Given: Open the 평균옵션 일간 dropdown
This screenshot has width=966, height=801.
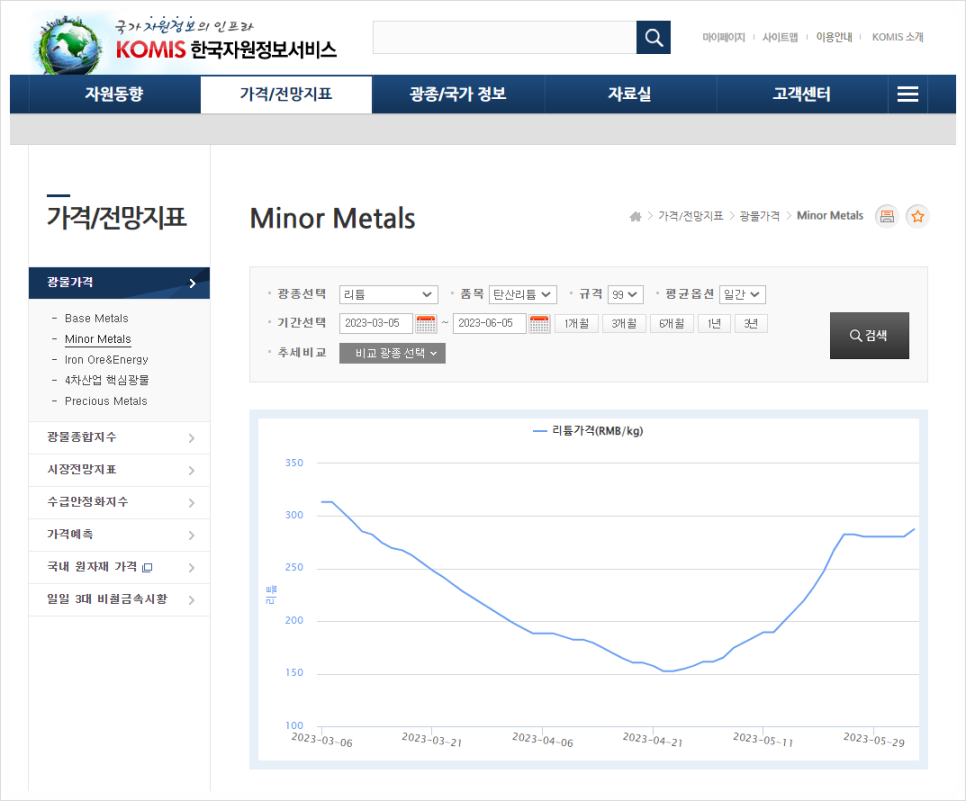Looking at the screenshot, I should (742, 295).
